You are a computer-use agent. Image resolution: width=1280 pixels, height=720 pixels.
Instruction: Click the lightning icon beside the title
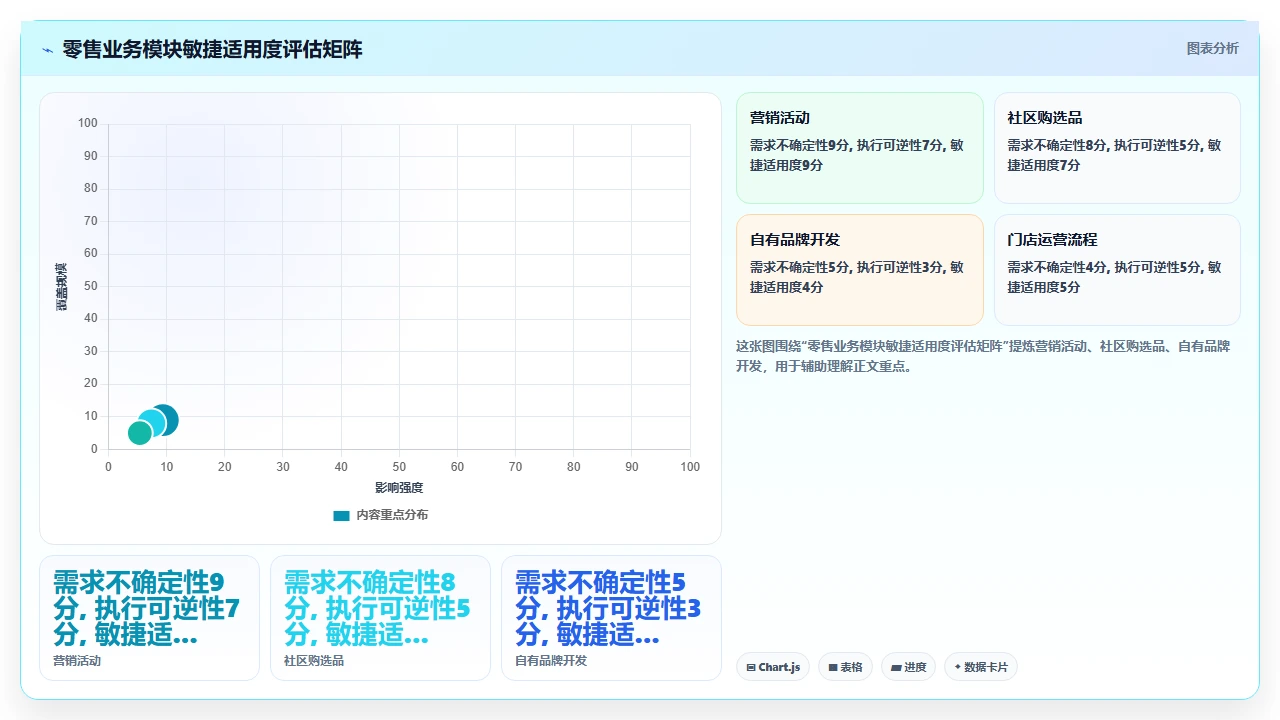(x=47, y=50)
